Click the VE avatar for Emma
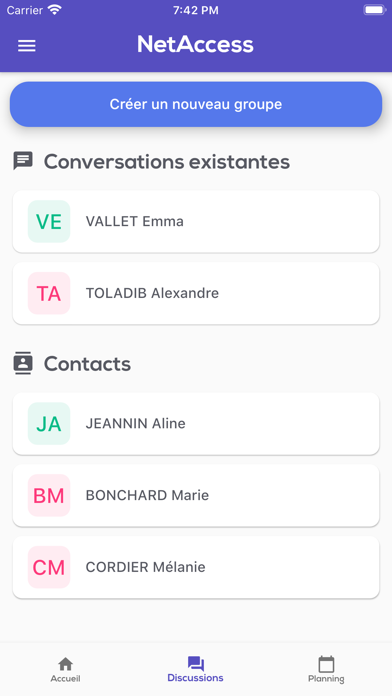 tap(49, 221)
